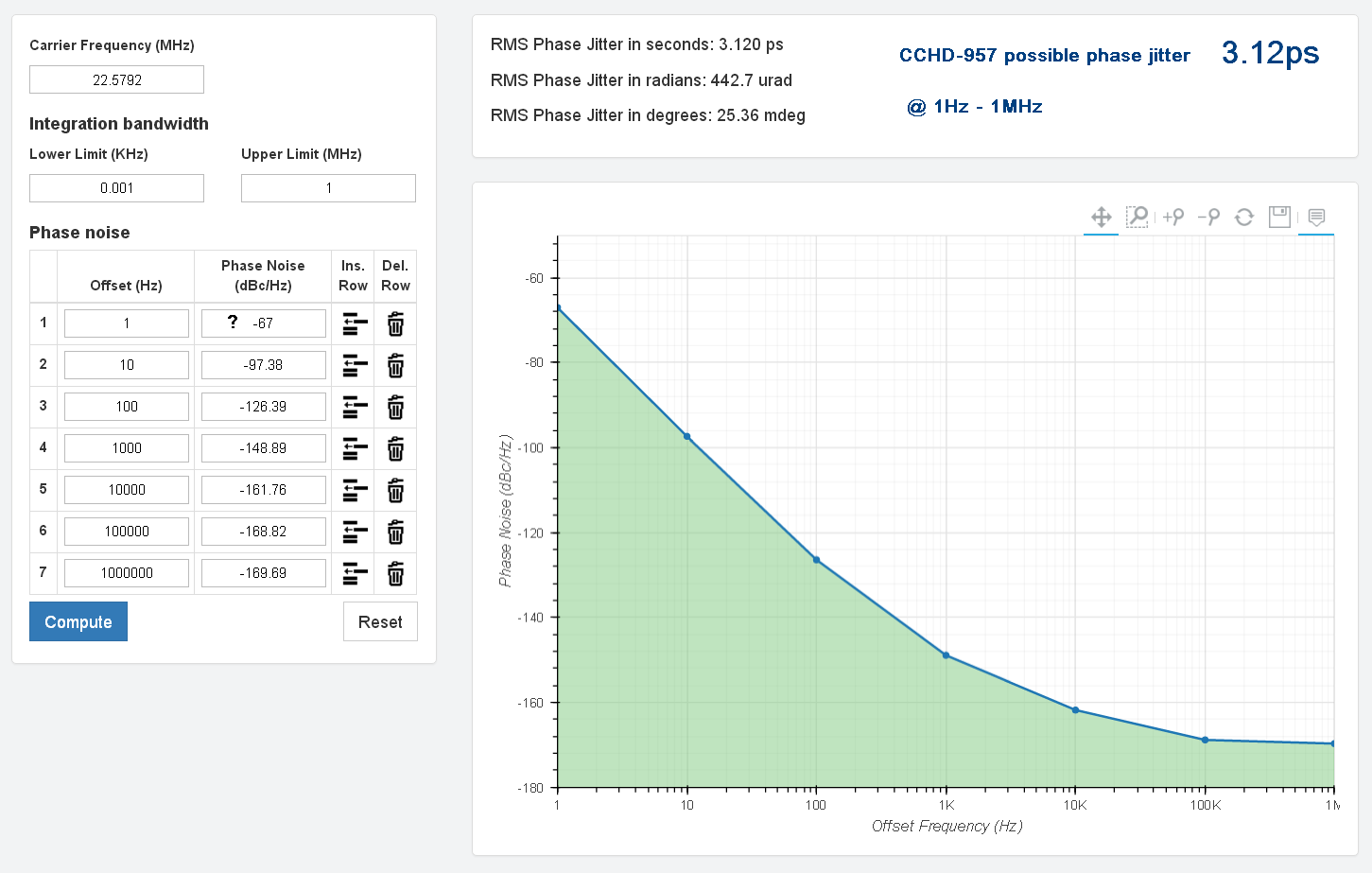Click the Reset button
The width and height of the screenshot is (1372, 873).
tap(380, 621)
